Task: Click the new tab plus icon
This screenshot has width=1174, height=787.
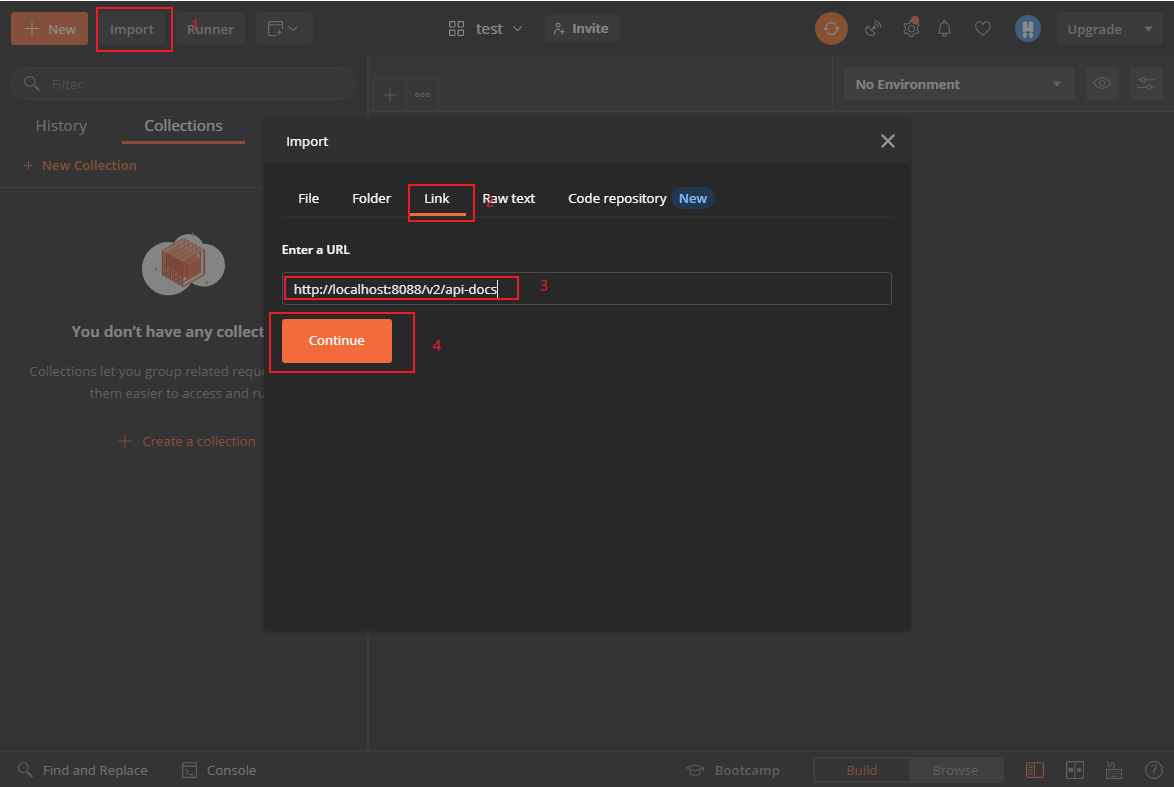Action: click(x=390, y=95)
